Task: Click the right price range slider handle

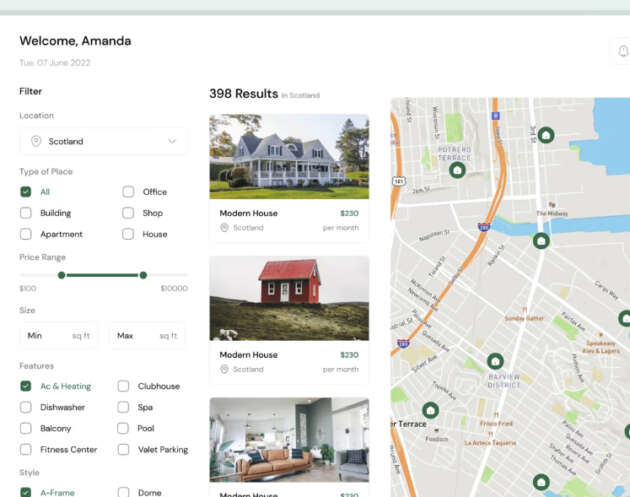Action: pos(143,275)
